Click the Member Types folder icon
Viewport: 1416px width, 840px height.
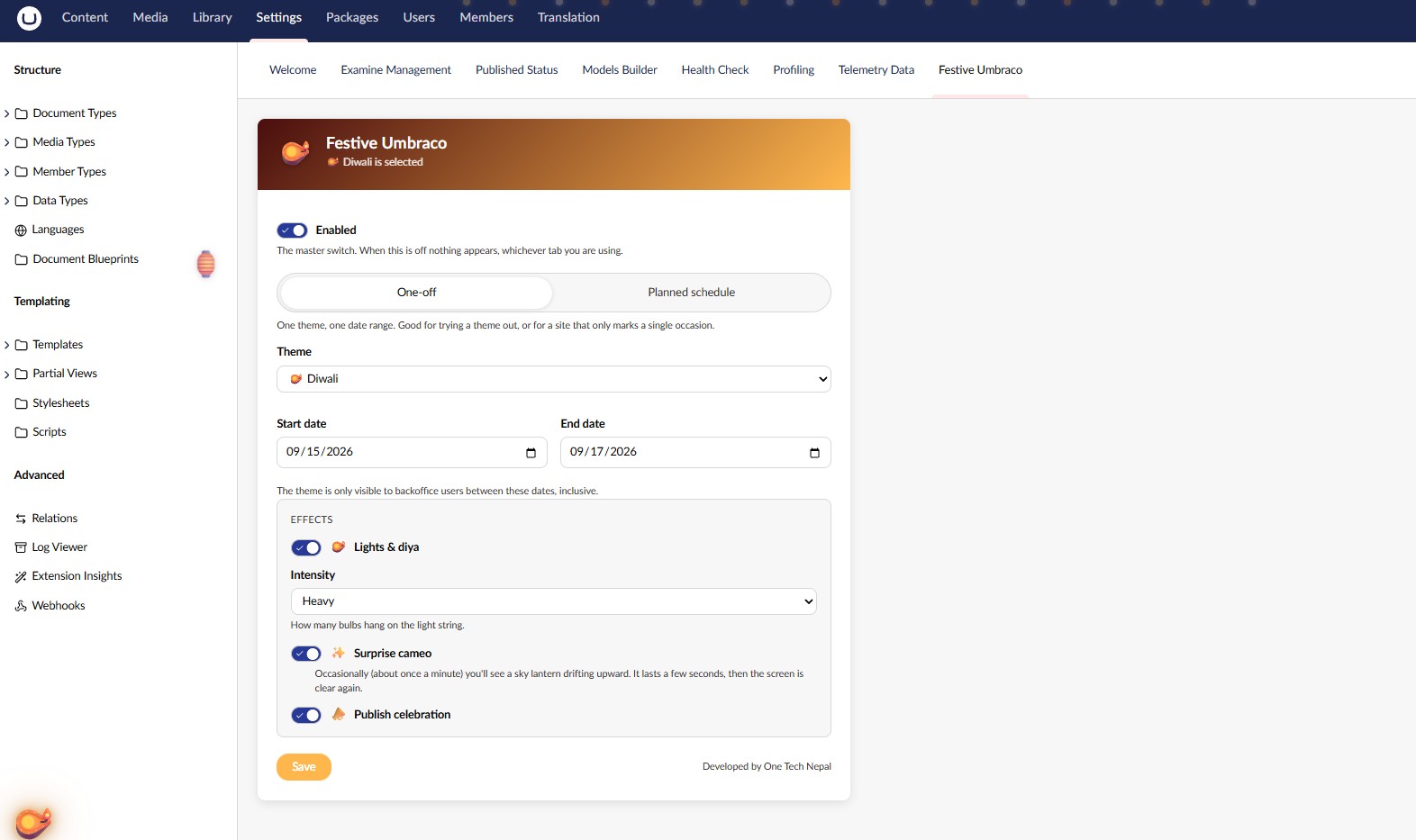click(22, 172)
